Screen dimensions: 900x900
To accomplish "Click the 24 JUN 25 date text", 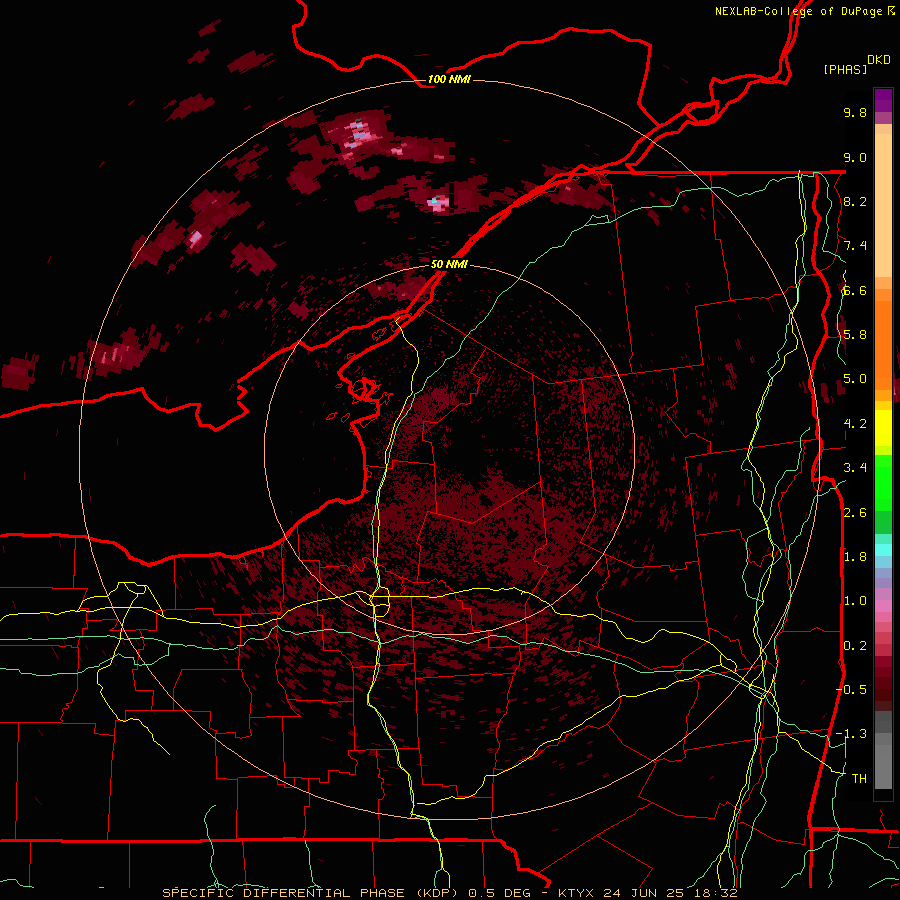I will pos(643,893).
